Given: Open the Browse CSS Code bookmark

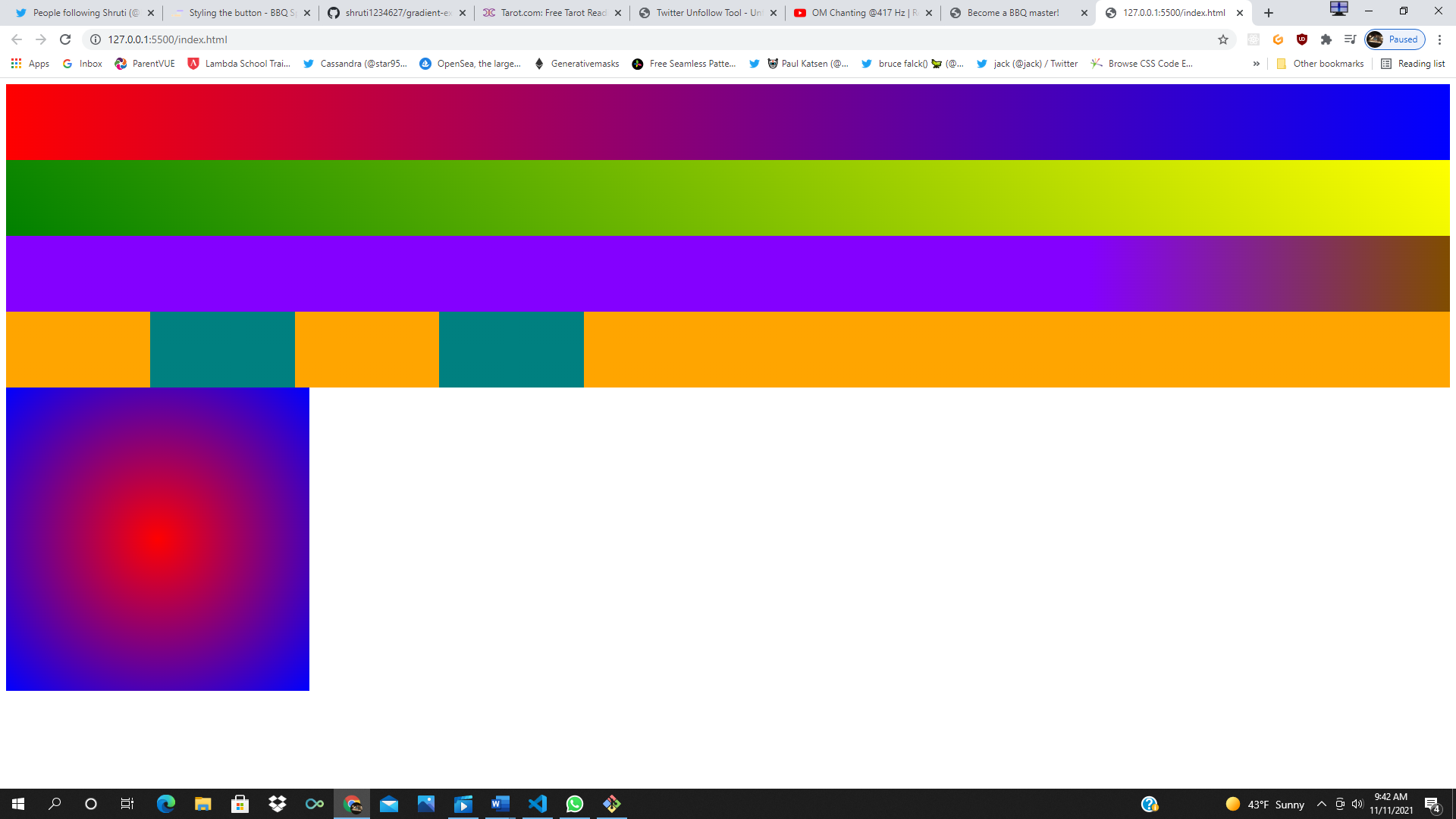Looking at the screenshot, I should 1142,64.
